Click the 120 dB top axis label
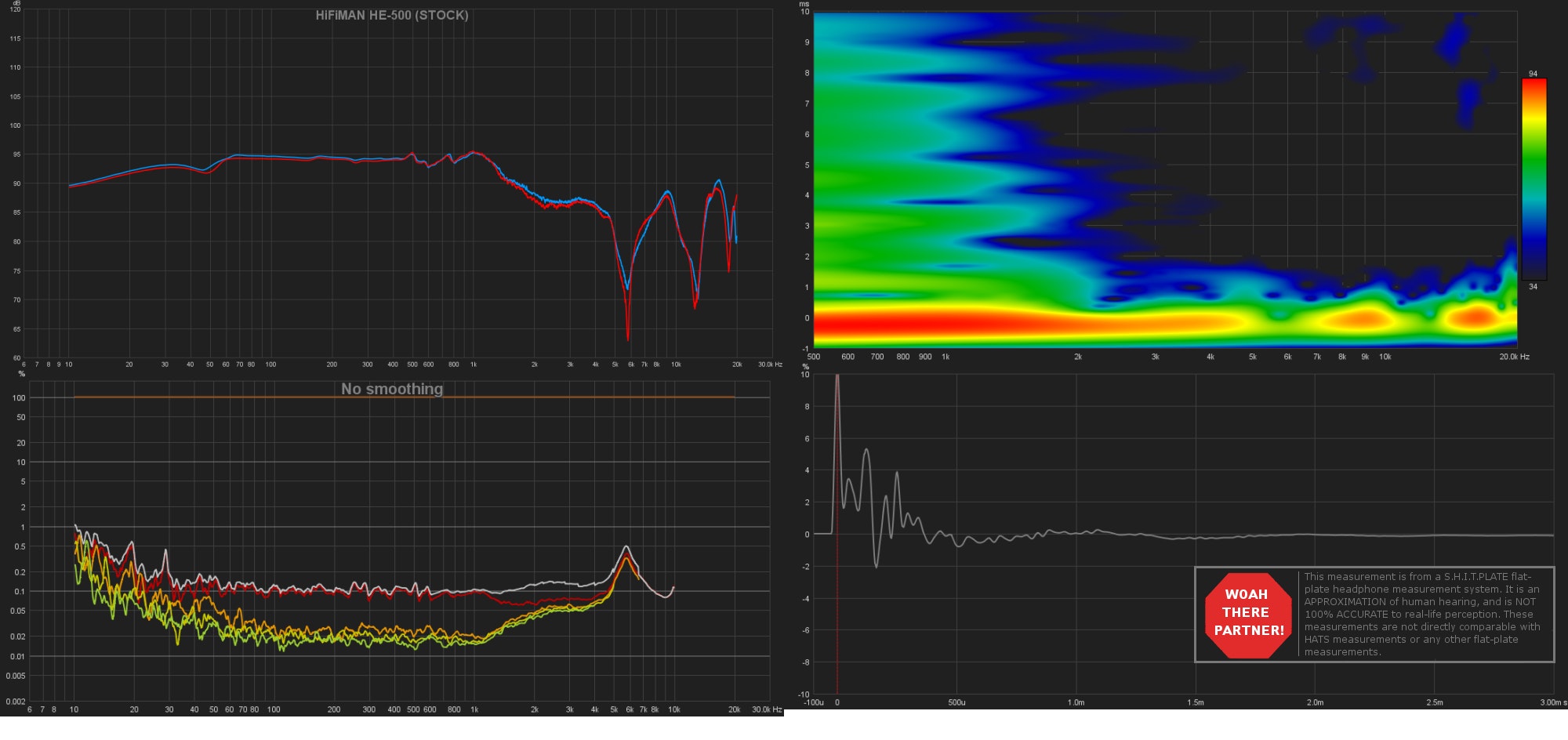 tap(16, 9)
